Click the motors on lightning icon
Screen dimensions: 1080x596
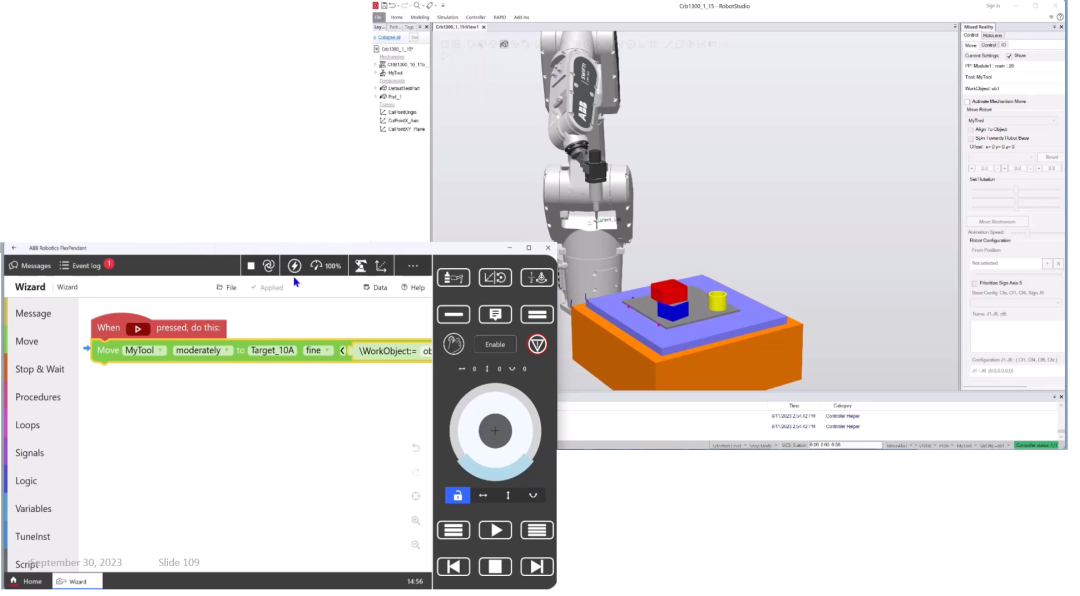(294, 266)
